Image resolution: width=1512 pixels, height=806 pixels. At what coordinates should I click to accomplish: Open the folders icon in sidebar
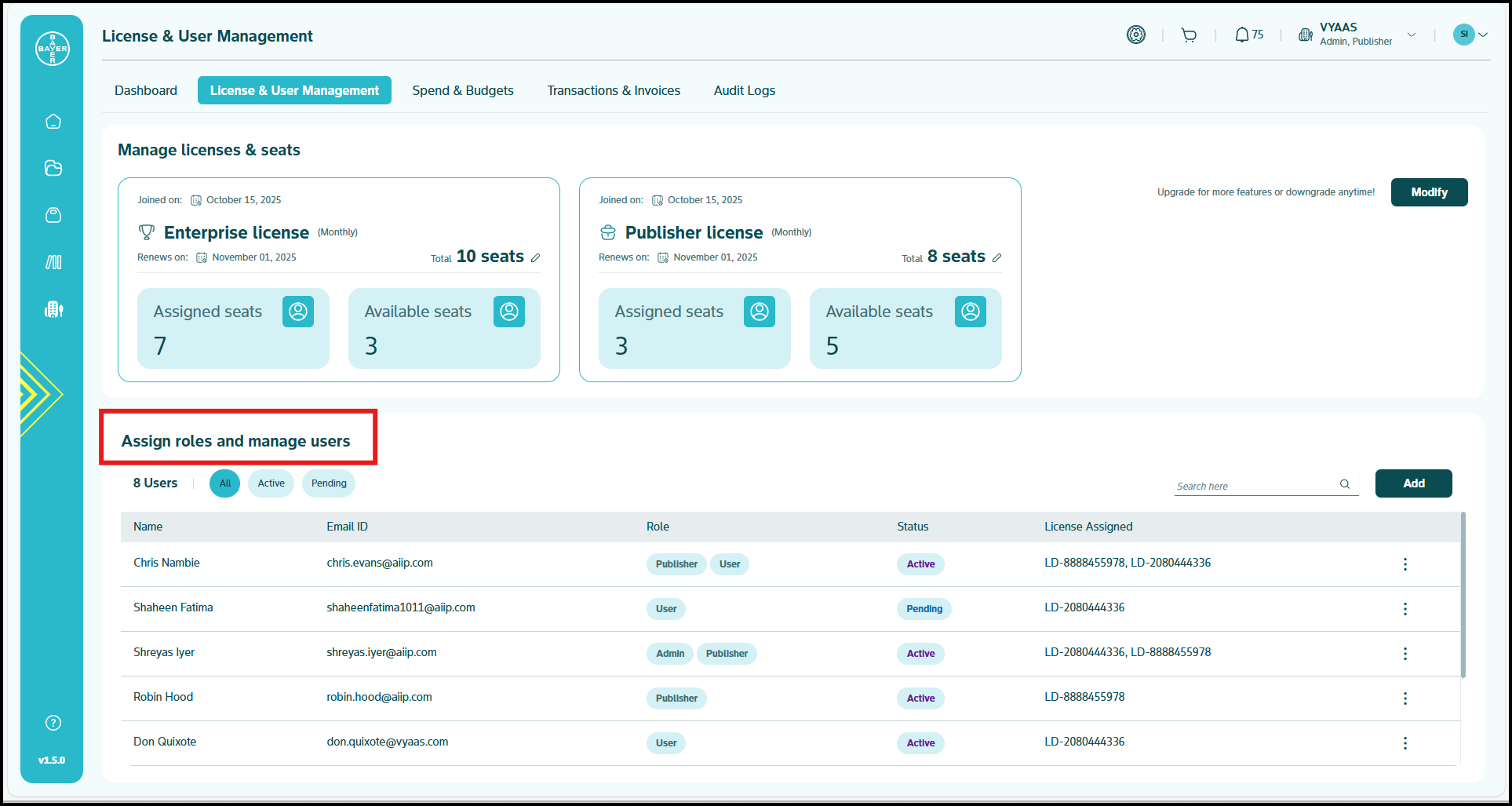[53, 168]
